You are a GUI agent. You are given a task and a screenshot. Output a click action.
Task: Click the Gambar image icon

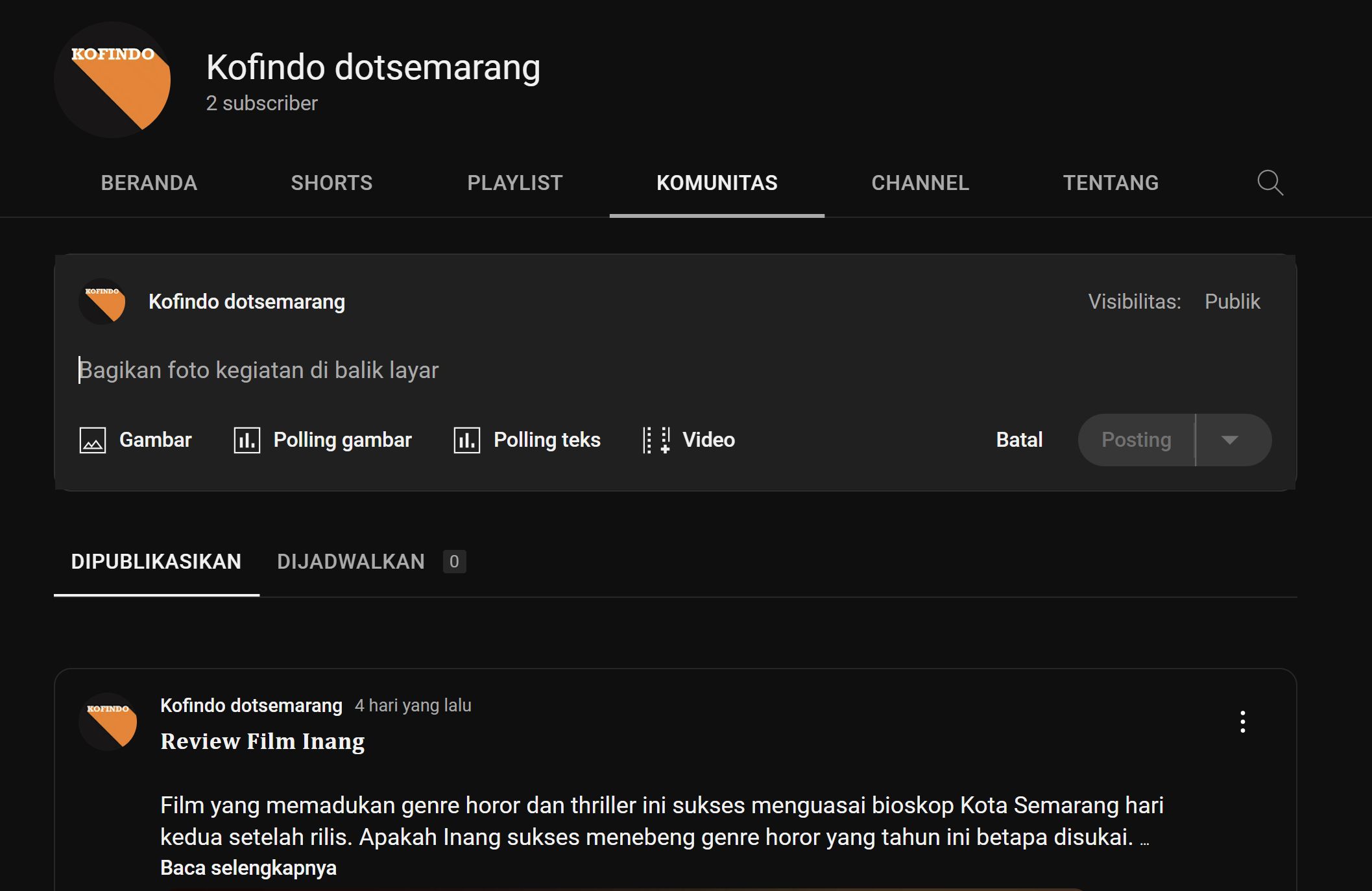click(93, 440)
